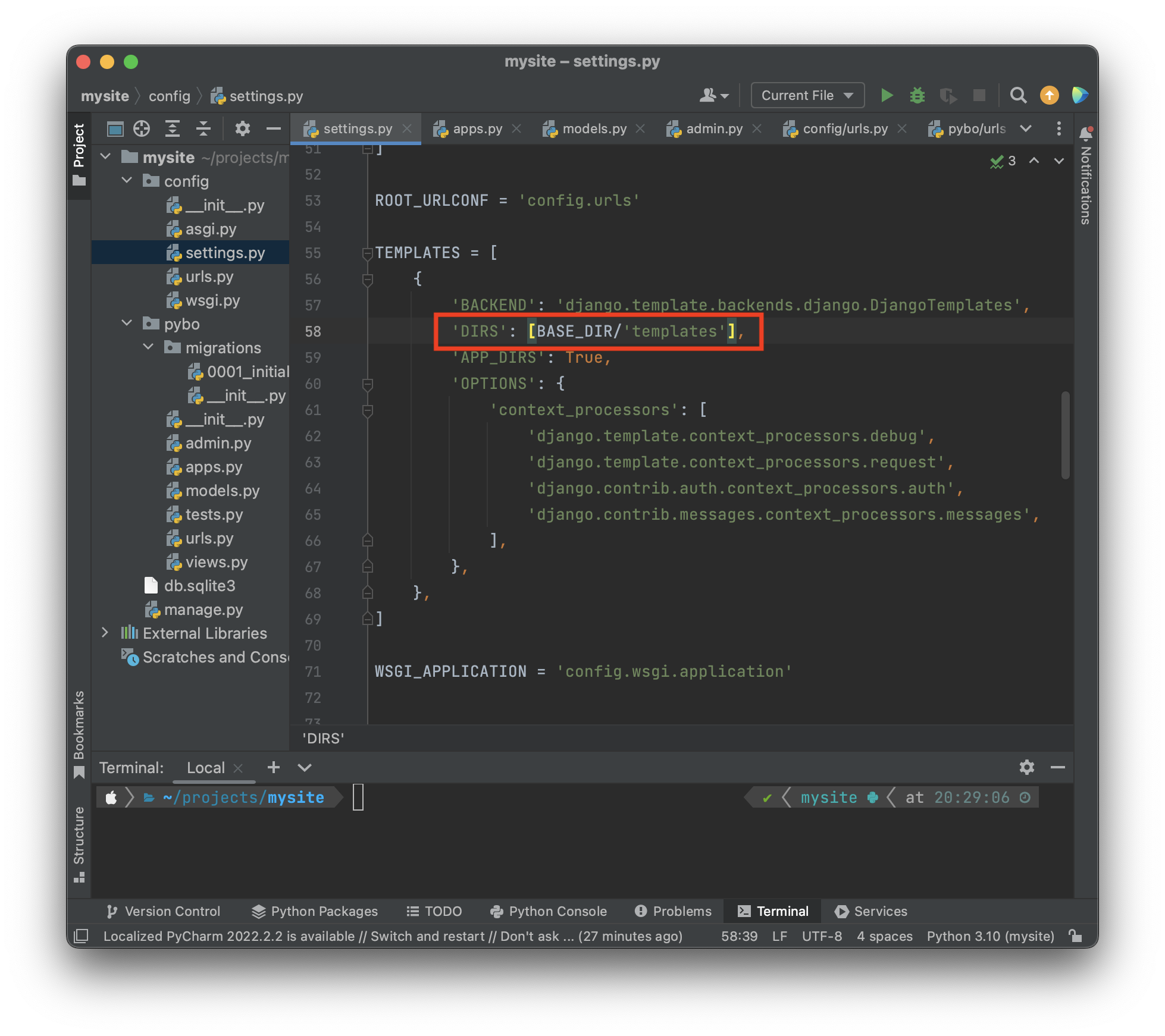The height and width of the screenshot is (1036, 1165).
Task: Open the Current File run configuration dropdown
Action: click(807, 96)
